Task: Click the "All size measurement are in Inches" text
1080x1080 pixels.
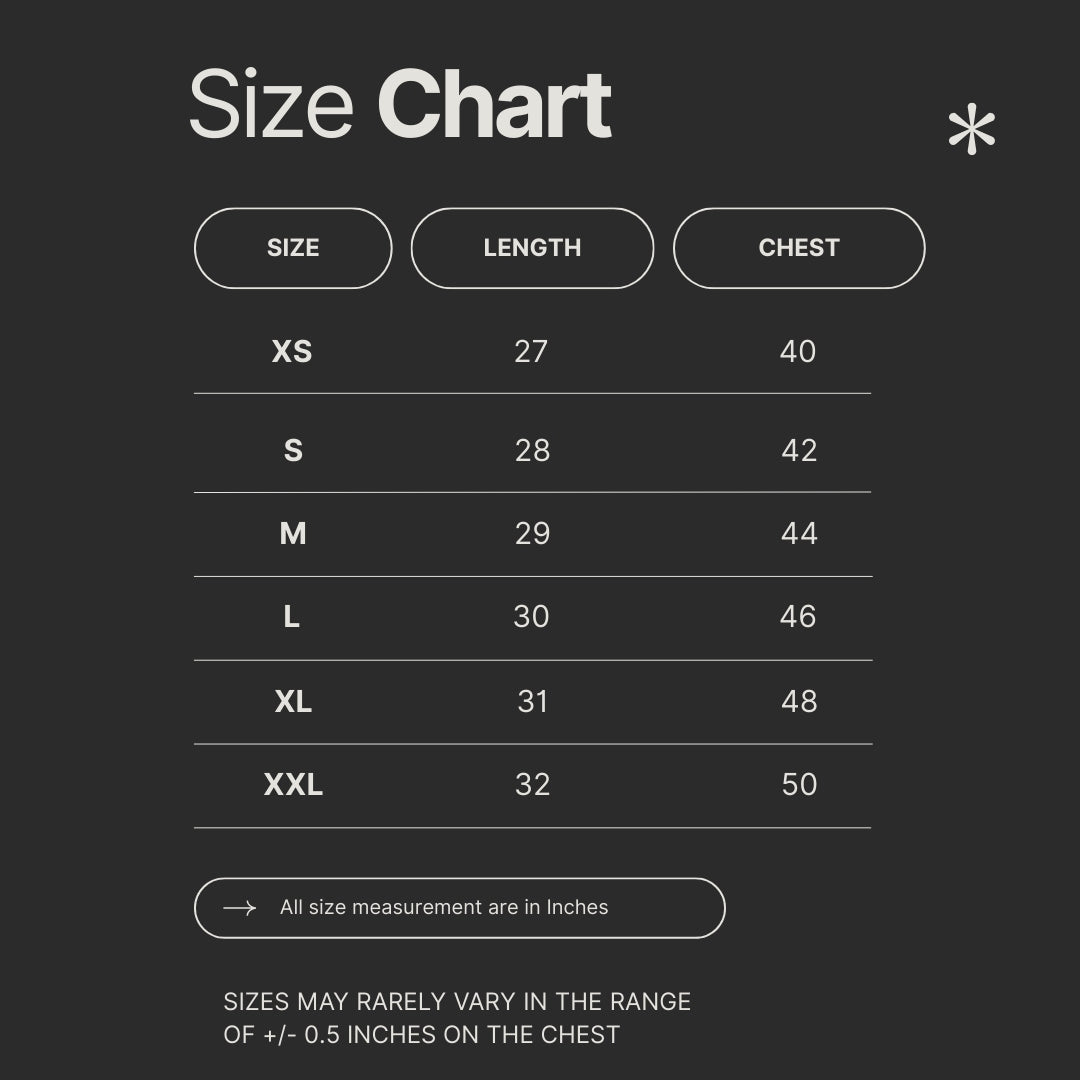Action: coord(444,908)
